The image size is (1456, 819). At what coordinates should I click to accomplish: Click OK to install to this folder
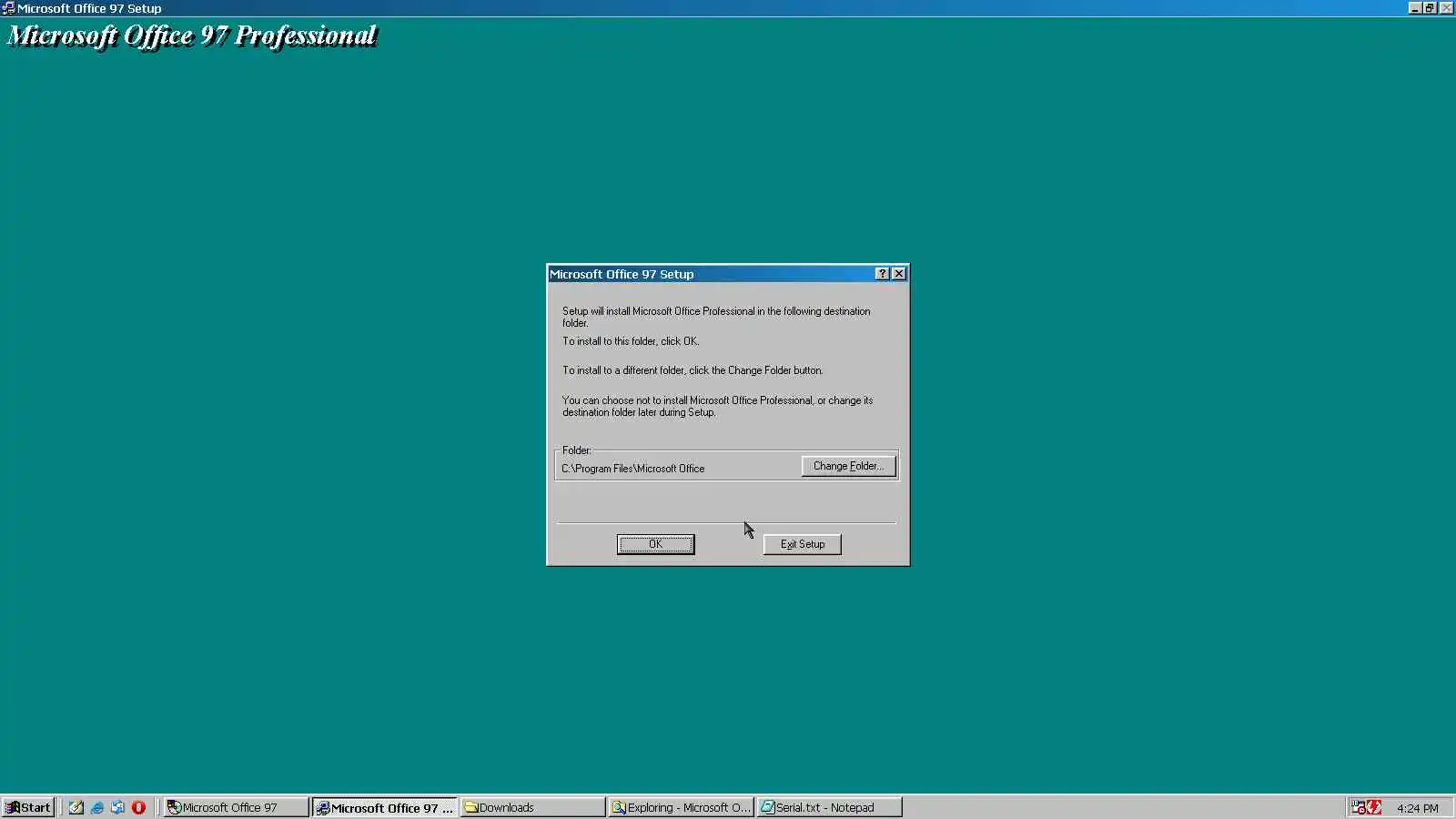655,544
